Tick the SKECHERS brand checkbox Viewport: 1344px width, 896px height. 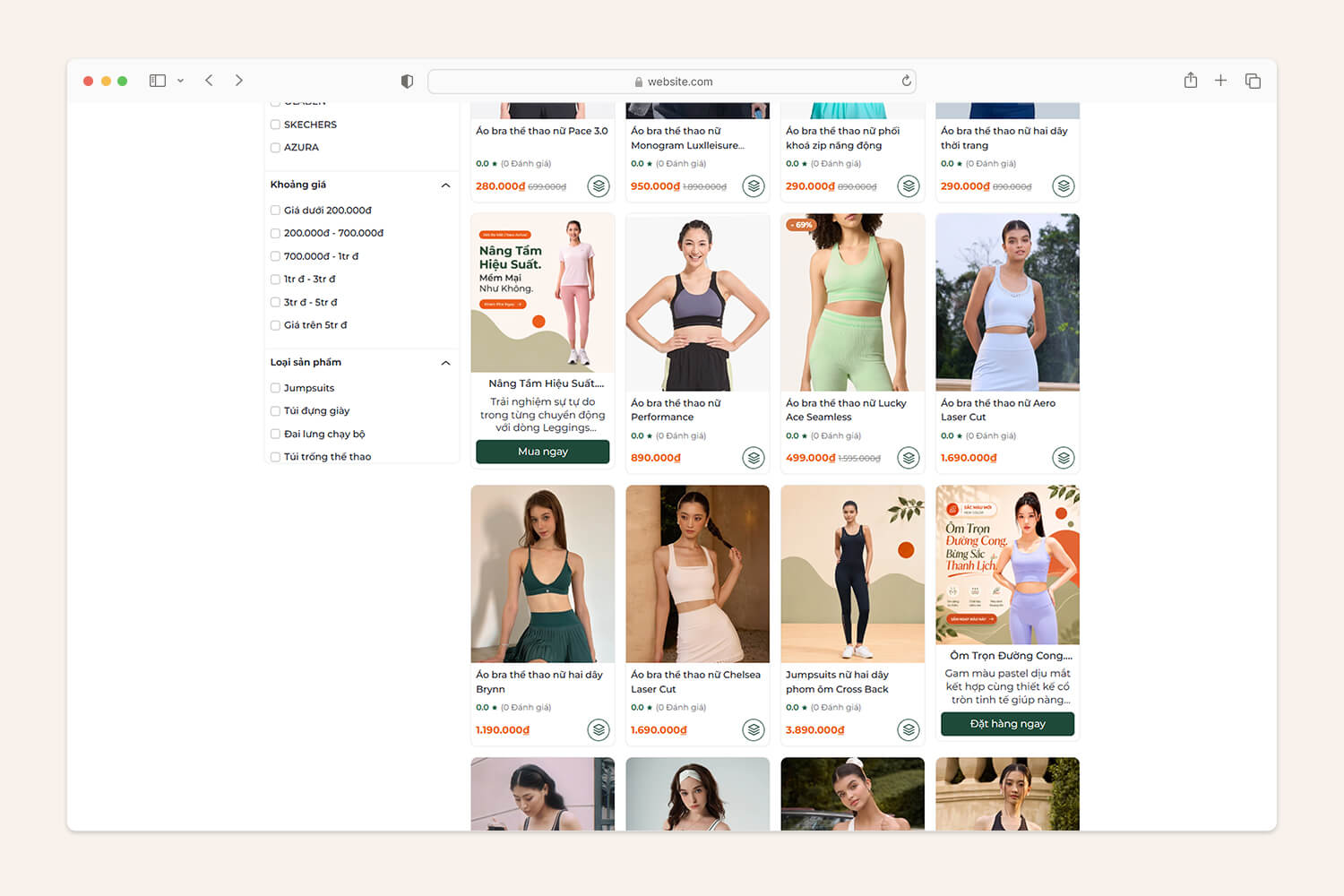pyautogui.click(x=275, y=125)
